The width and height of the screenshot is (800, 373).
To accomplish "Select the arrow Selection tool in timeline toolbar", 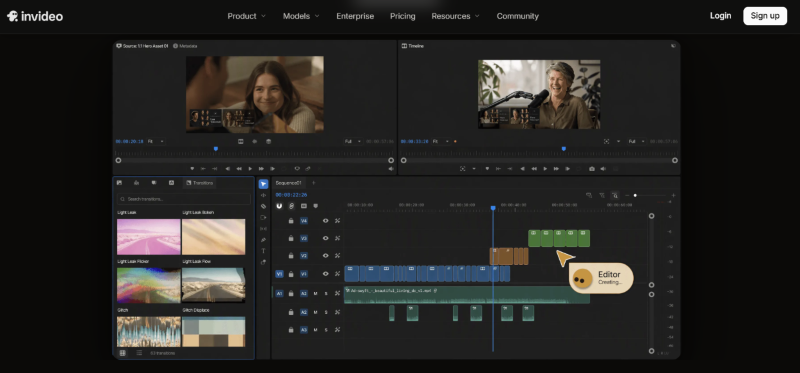I will pos(263,184).
